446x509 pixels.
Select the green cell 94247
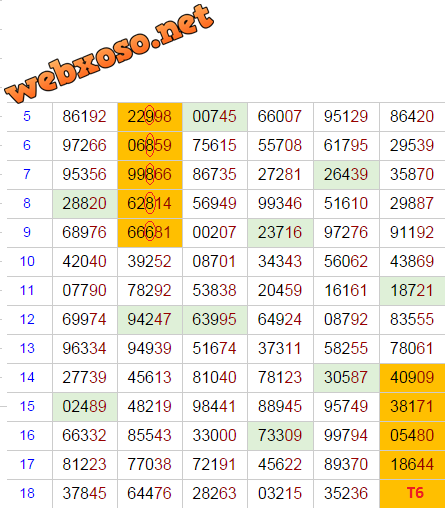(x=150, y=319)
